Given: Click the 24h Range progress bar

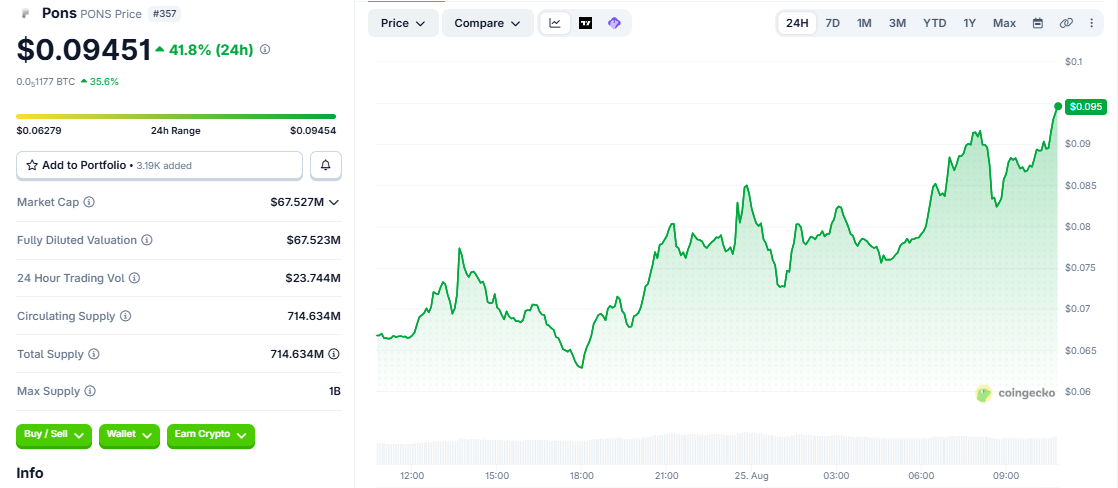Looking at the screenshot, I should 176,116.
